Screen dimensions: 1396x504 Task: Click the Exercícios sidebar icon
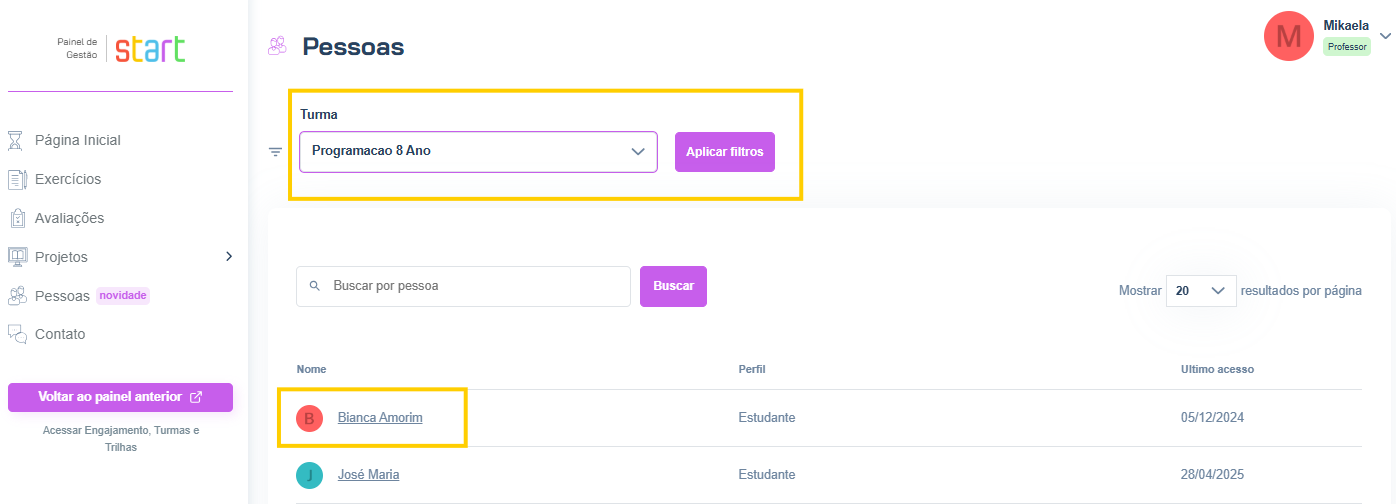[x=16, y=179]
